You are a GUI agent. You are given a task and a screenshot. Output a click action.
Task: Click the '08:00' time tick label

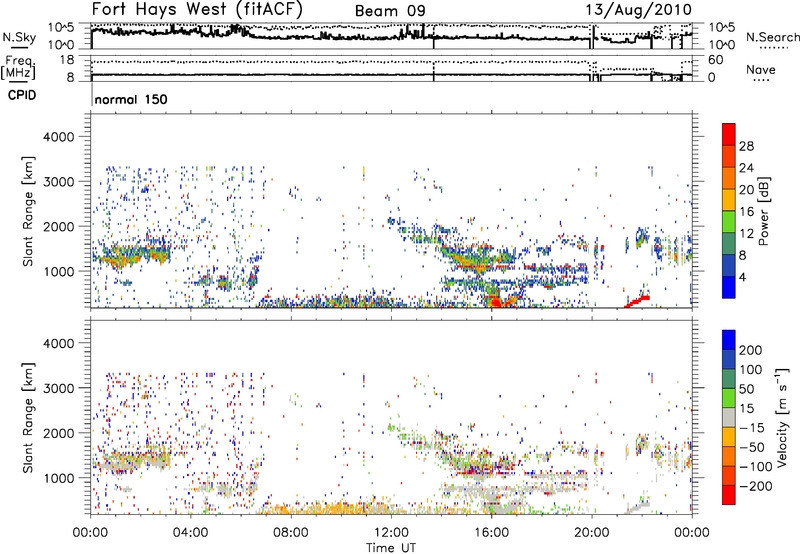point(291,532)
